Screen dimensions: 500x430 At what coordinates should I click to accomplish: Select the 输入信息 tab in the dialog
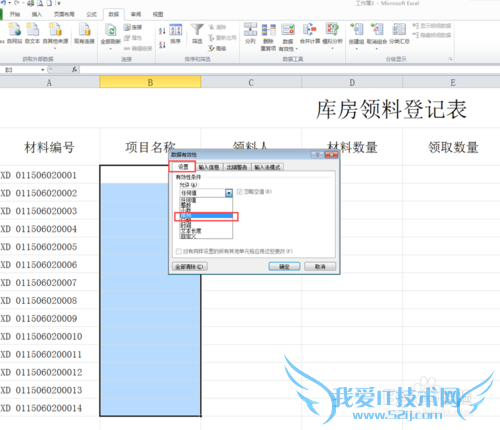(x=209, y=167)
